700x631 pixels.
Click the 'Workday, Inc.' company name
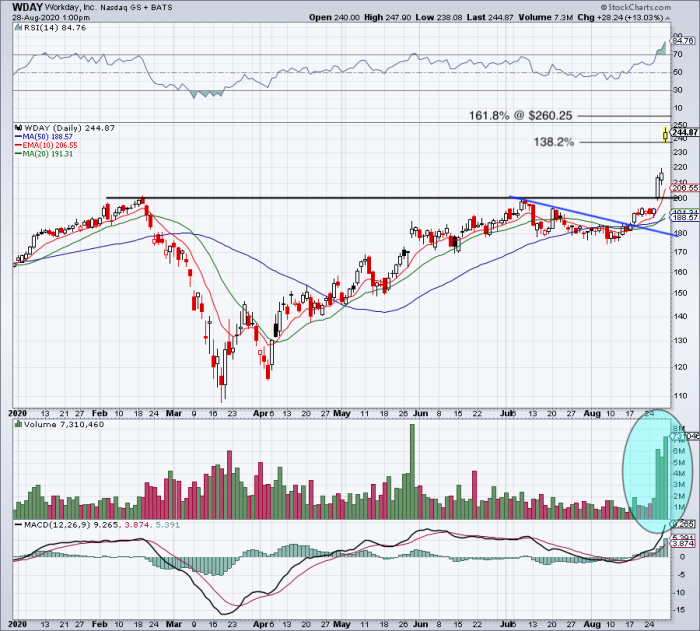[71, 8]
